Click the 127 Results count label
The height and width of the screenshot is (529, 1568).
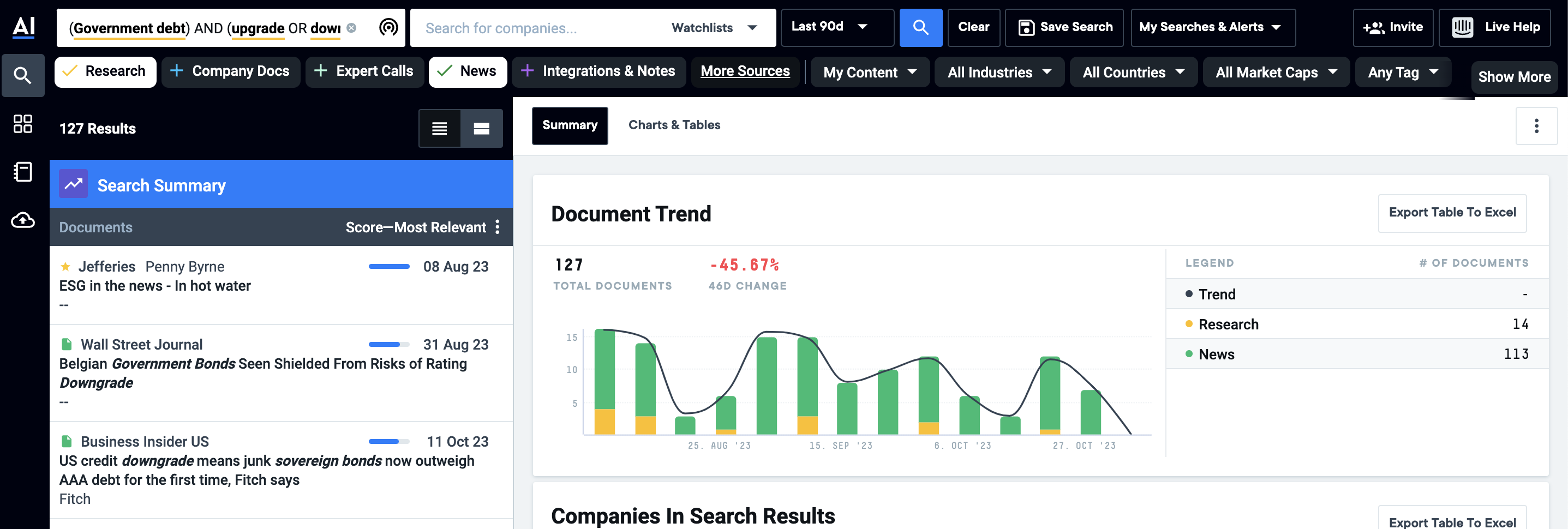click(98, 129)
